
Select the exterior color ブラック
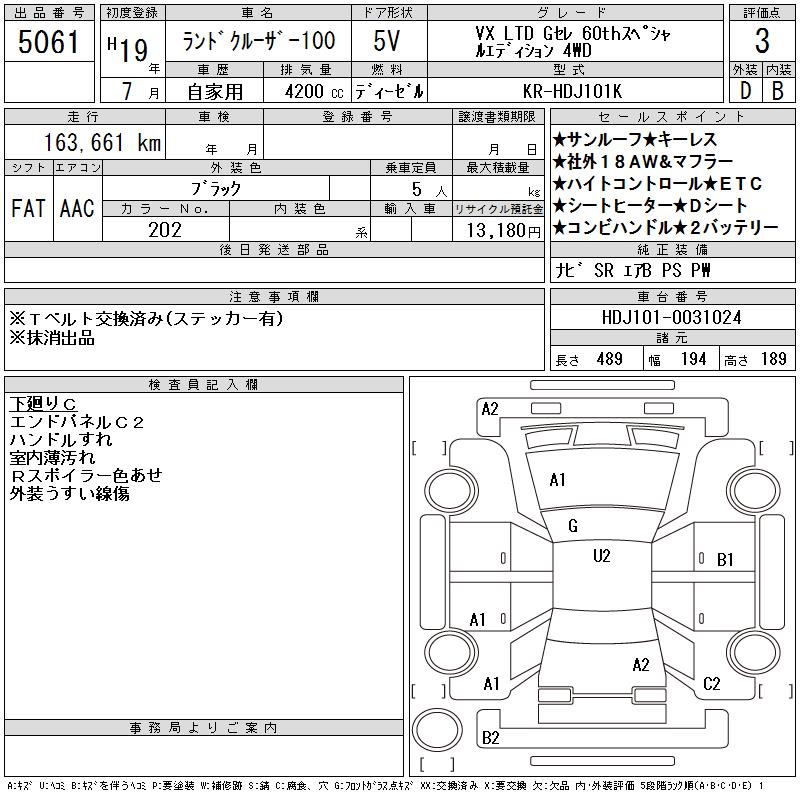coord(216,189)
